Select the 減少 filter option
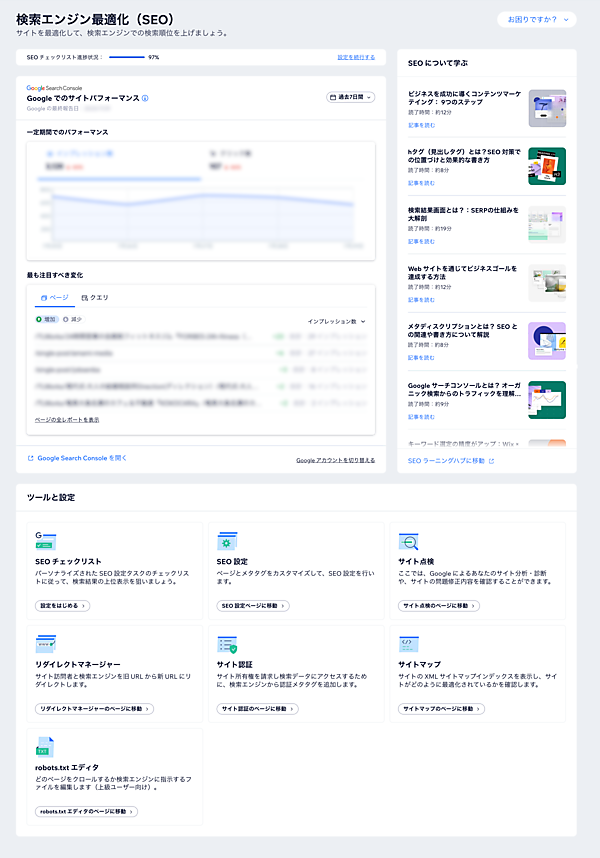 [72, 320]
